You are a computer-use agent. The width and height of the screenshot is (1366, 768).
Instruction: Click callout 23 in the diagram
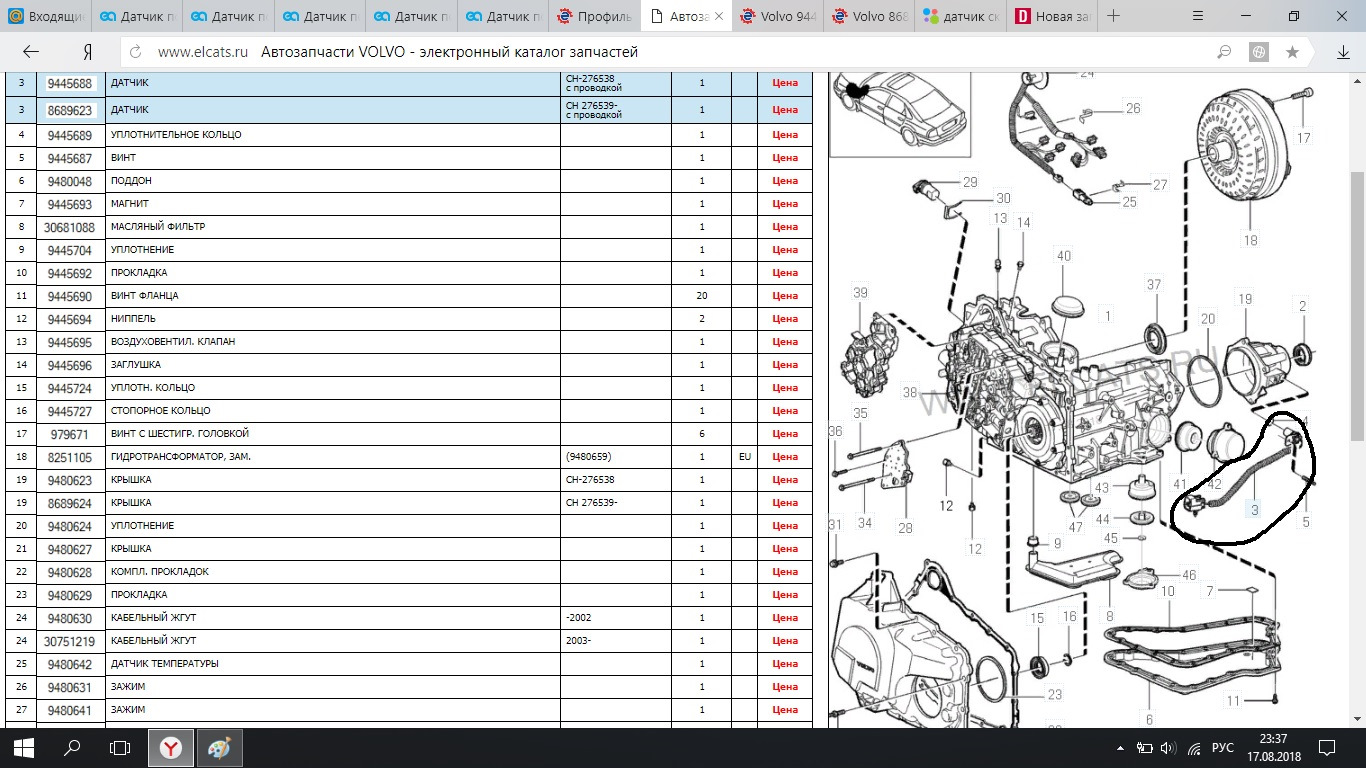(x=1055, y=695)
